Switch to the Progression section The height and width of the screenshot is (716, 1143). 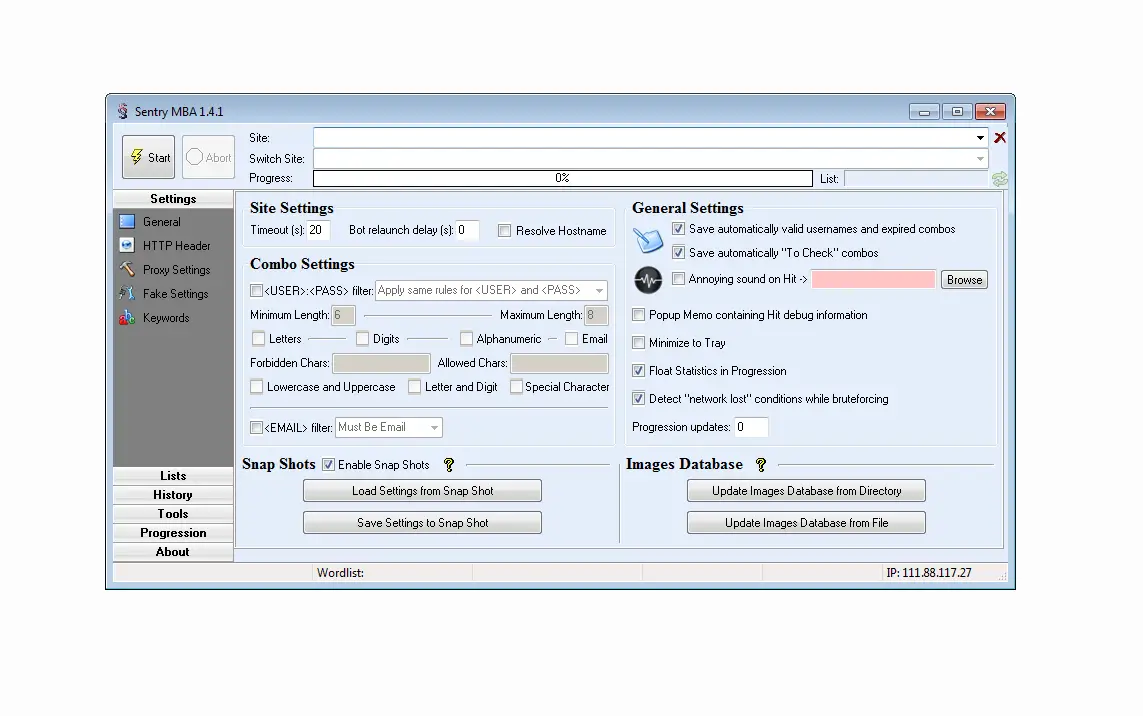172,532
